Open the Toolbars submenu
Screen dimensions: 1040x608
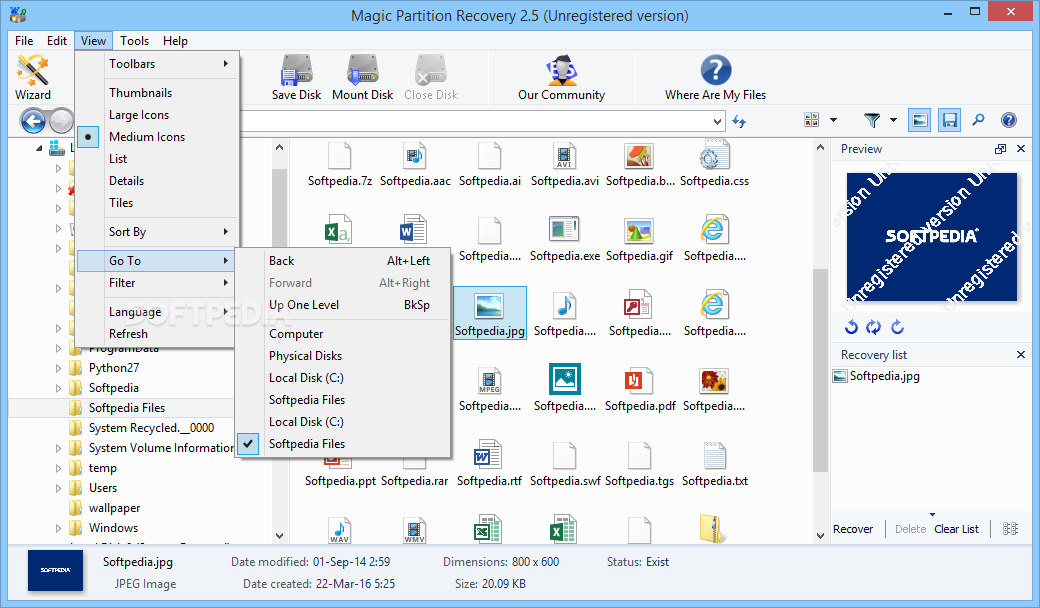(157, 64)
